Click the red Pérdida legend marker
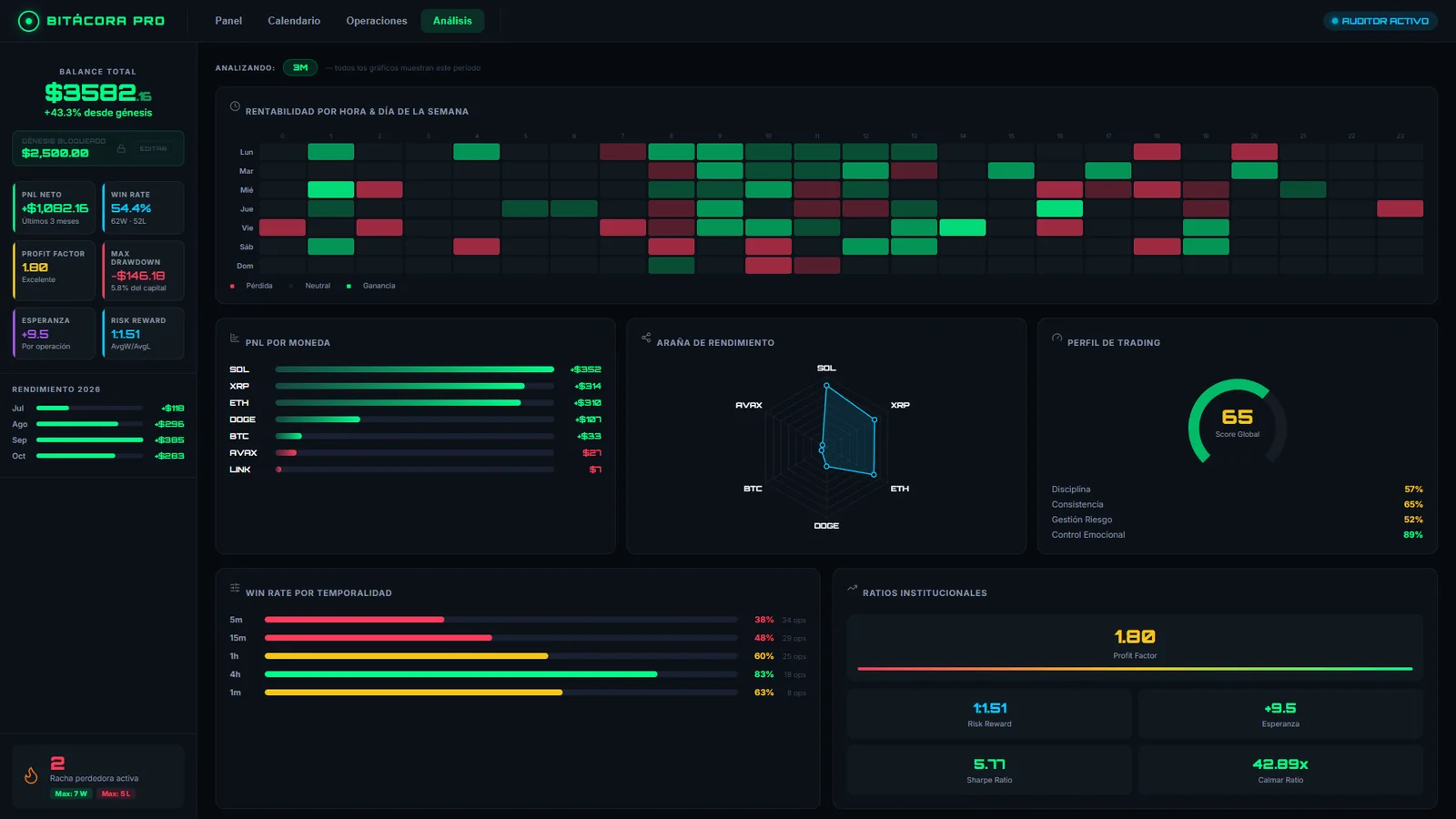The image size is (1456, 819). tap(232, 286)
